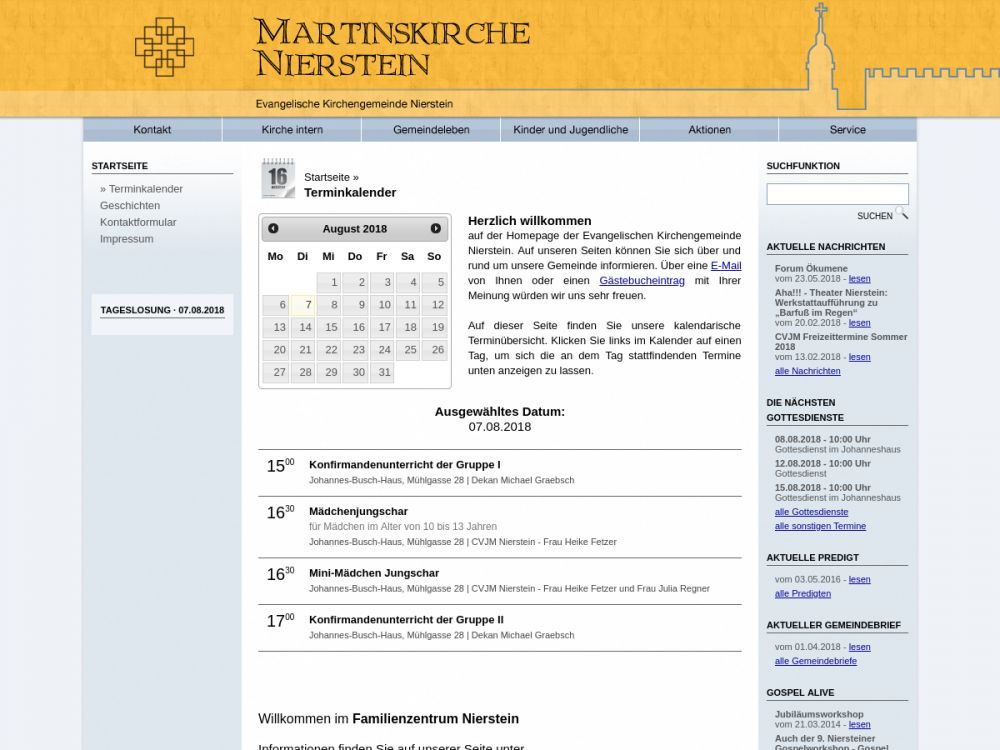This screenshot has width=1000, height=750.
Task: Advance calendar to next month
Action: 435,229
